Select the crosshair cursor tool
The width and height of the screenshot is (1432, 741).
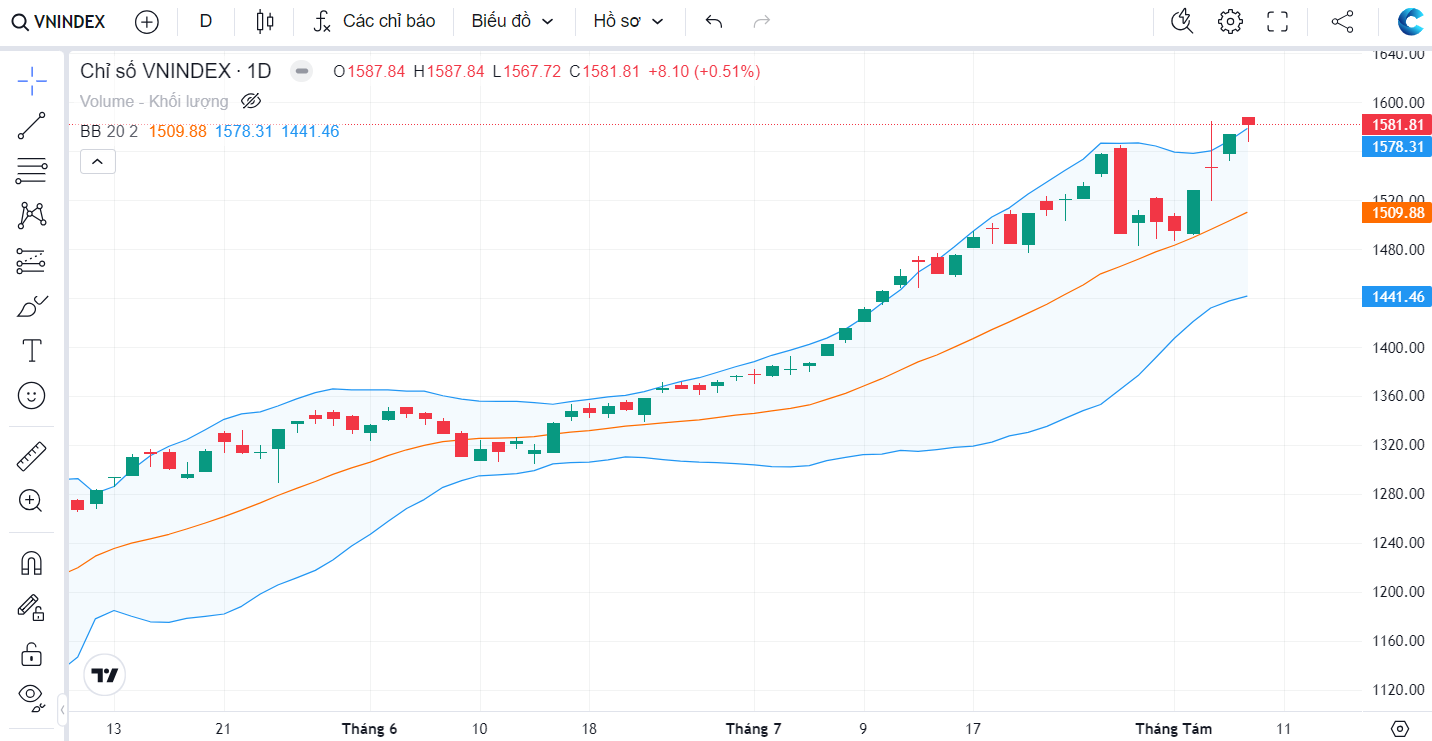point(32,79)
